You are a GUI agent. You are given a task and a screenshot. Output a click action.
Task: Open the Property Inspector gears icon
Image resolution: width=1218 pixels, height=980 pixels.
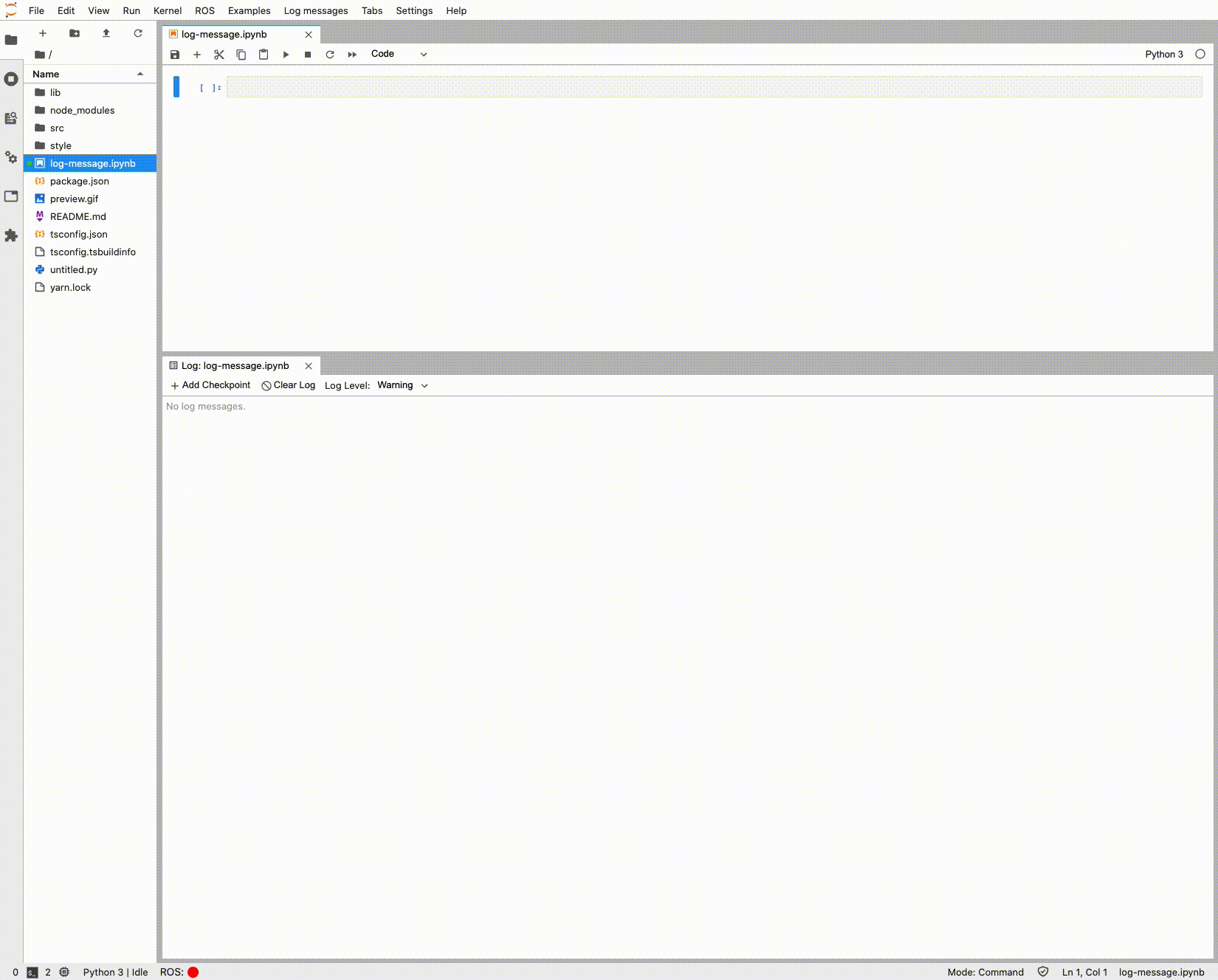click(11, 157)
